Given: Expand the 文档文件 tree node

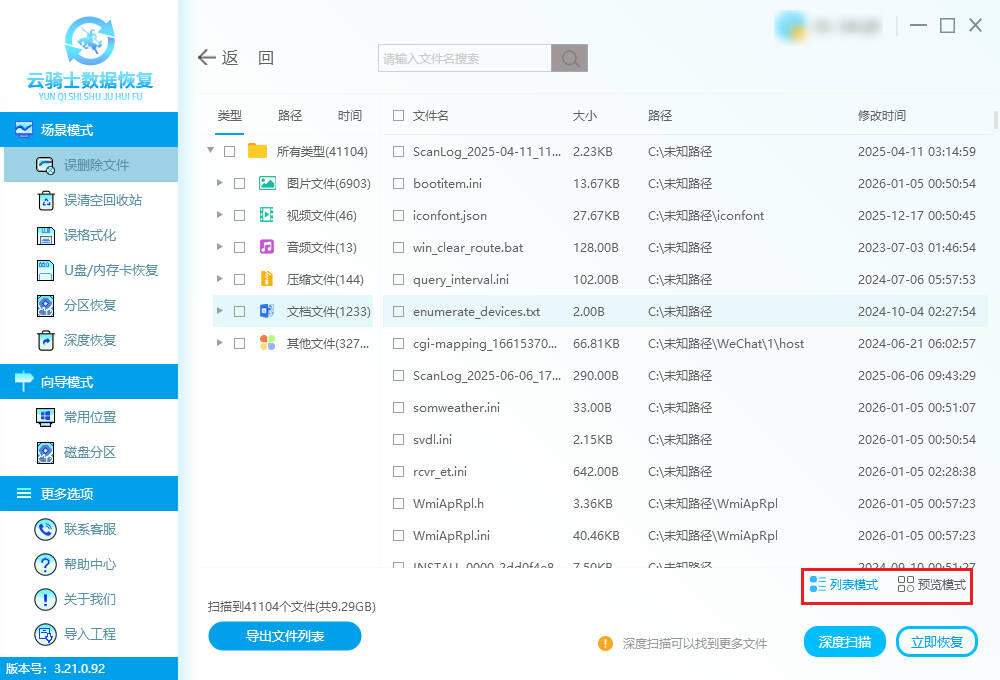Looking at the screenshot, I should 219,311.
